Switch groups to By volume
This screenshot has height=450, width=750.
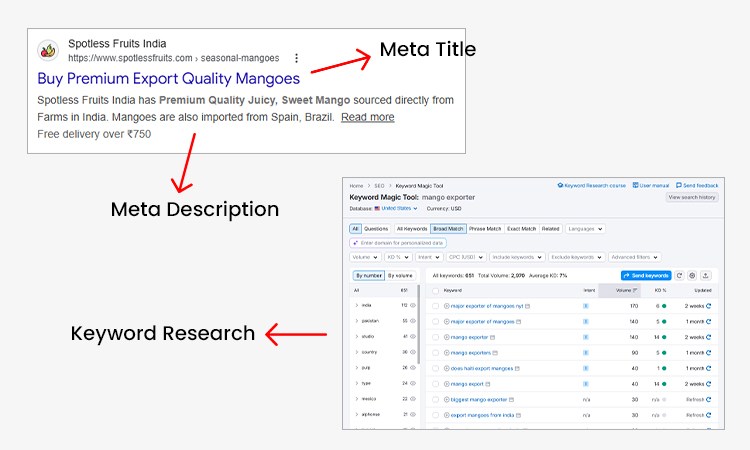click(400, 275)
